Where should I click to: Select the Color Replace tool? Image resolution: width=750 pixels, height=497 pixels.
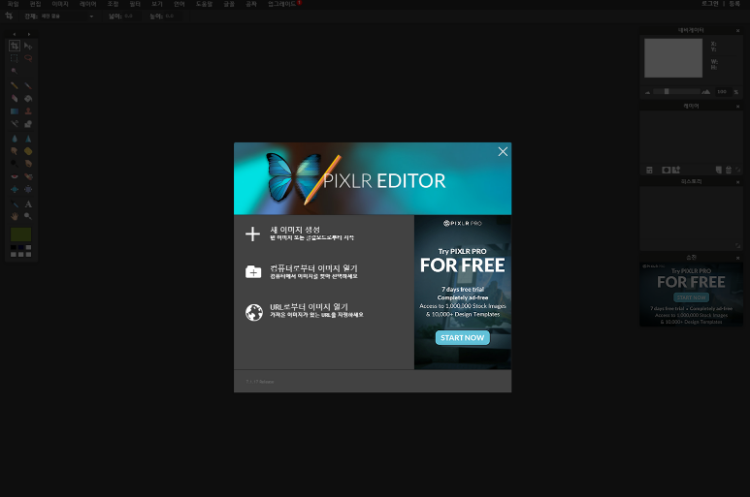pyautogui.click(x=14, y=124)
